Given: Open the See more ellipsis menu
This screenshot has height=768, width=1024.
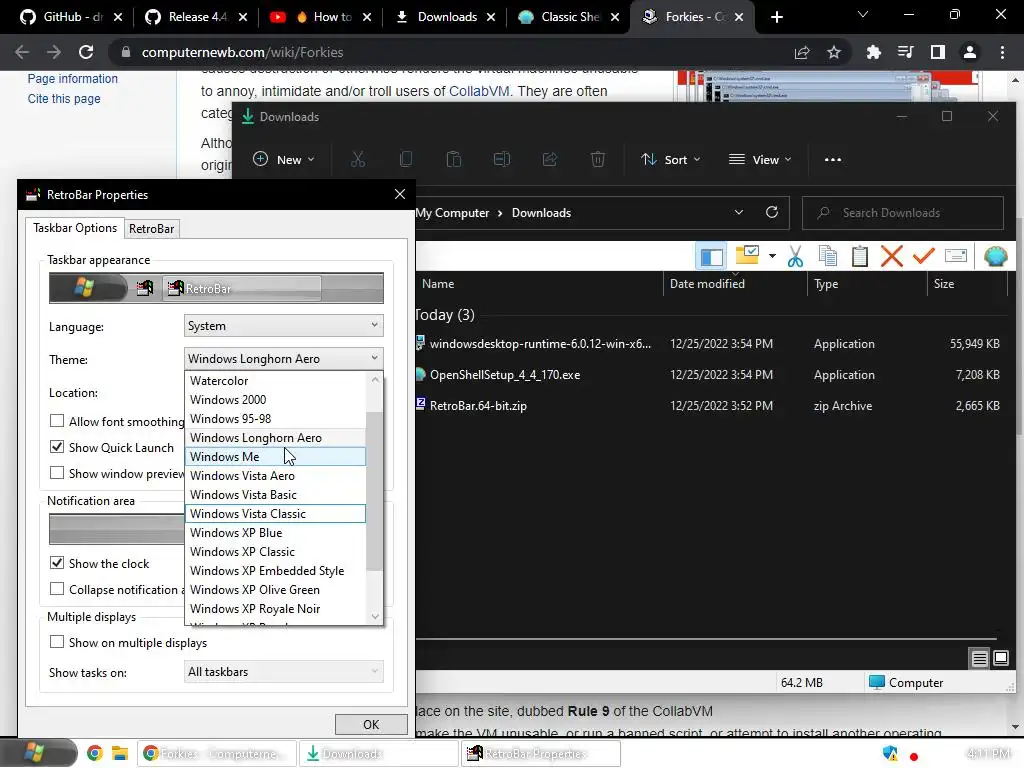Looking at the screenshot, I should click(x=833, y=159).
